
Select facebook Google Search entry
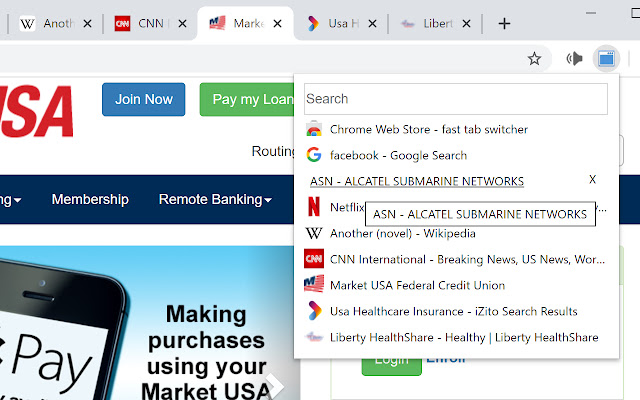tap(456, 156)
